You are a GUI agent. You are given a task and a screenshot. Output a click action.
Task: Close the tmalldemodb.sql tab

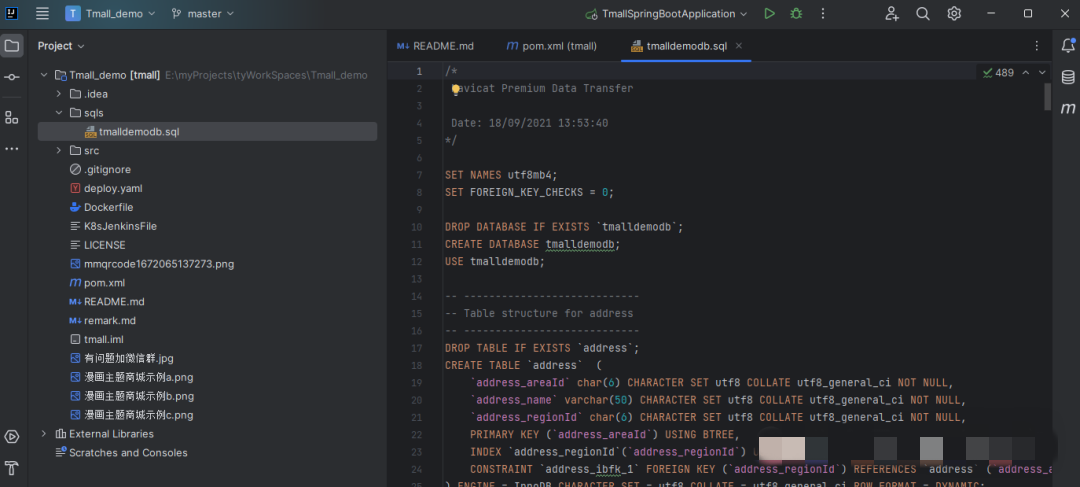point(739,46)
